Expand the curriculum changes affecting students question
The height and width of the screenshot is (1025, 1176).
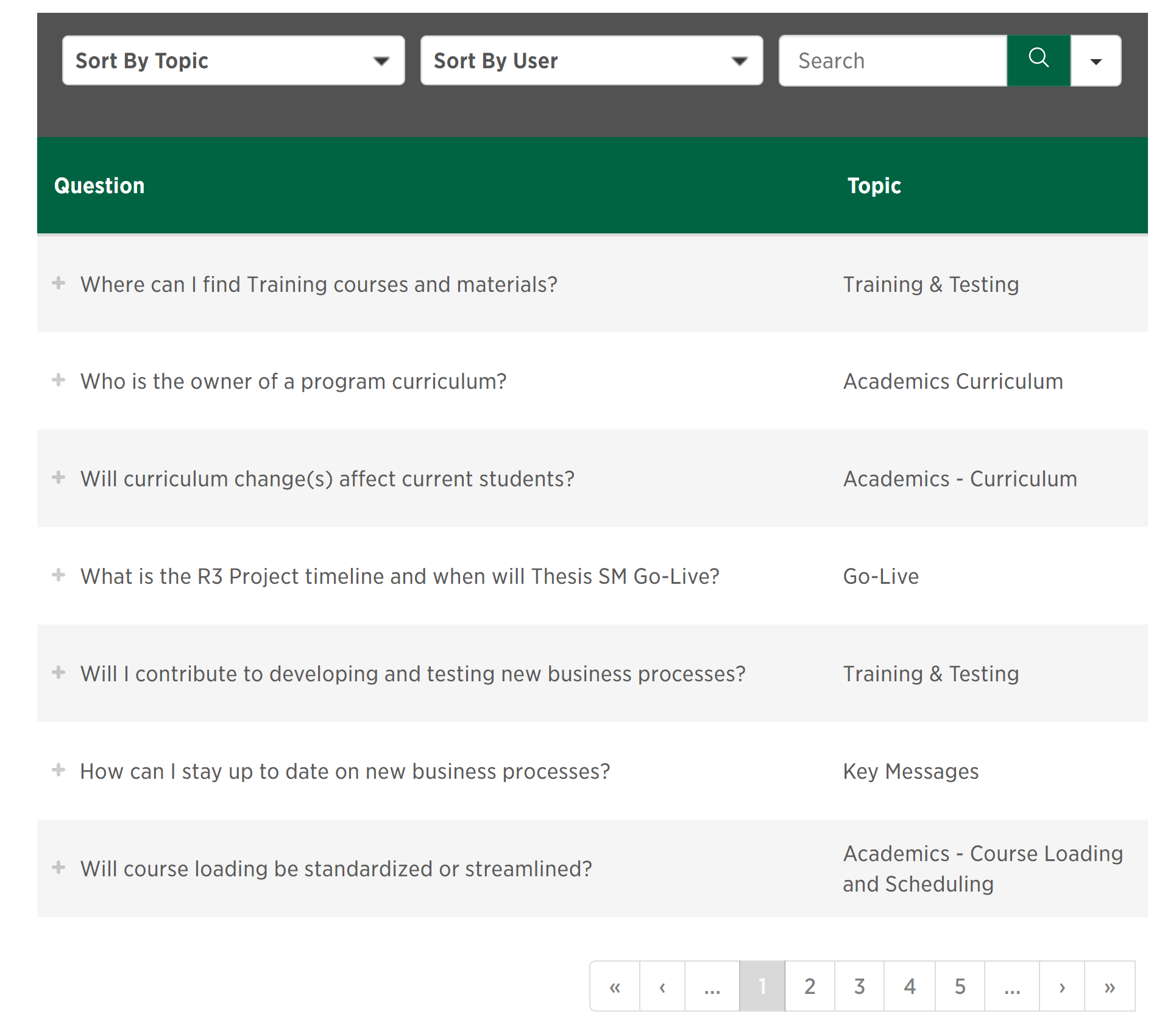coord(58,478)
